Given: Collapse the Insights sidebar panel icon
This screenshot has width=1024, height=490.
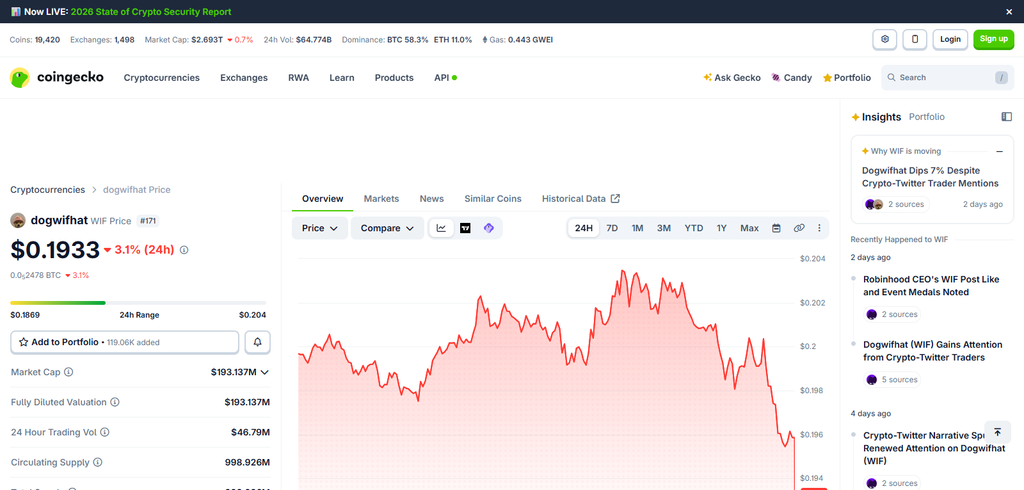Looking at the screenshot, I should click(1006, 116).
